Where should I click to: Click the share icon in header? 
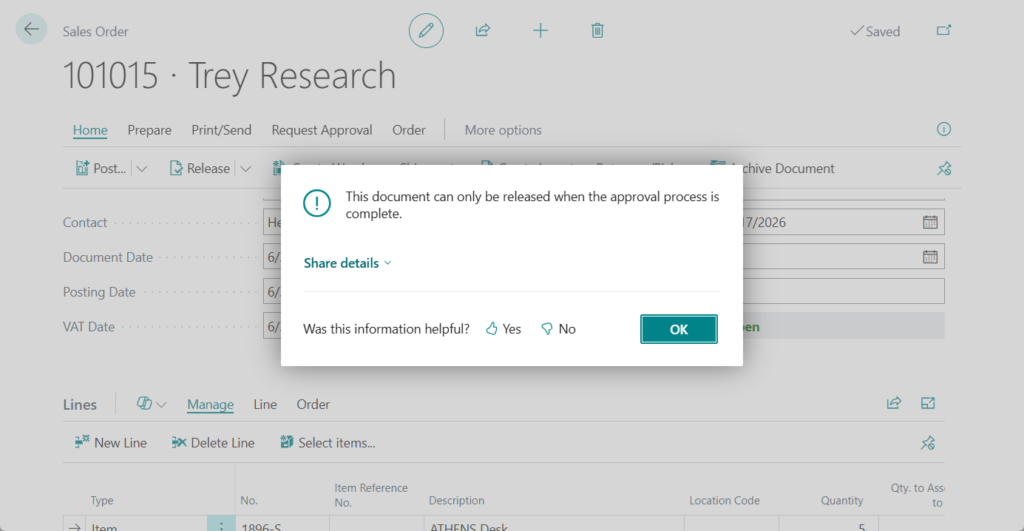click(x=483, y=31)
